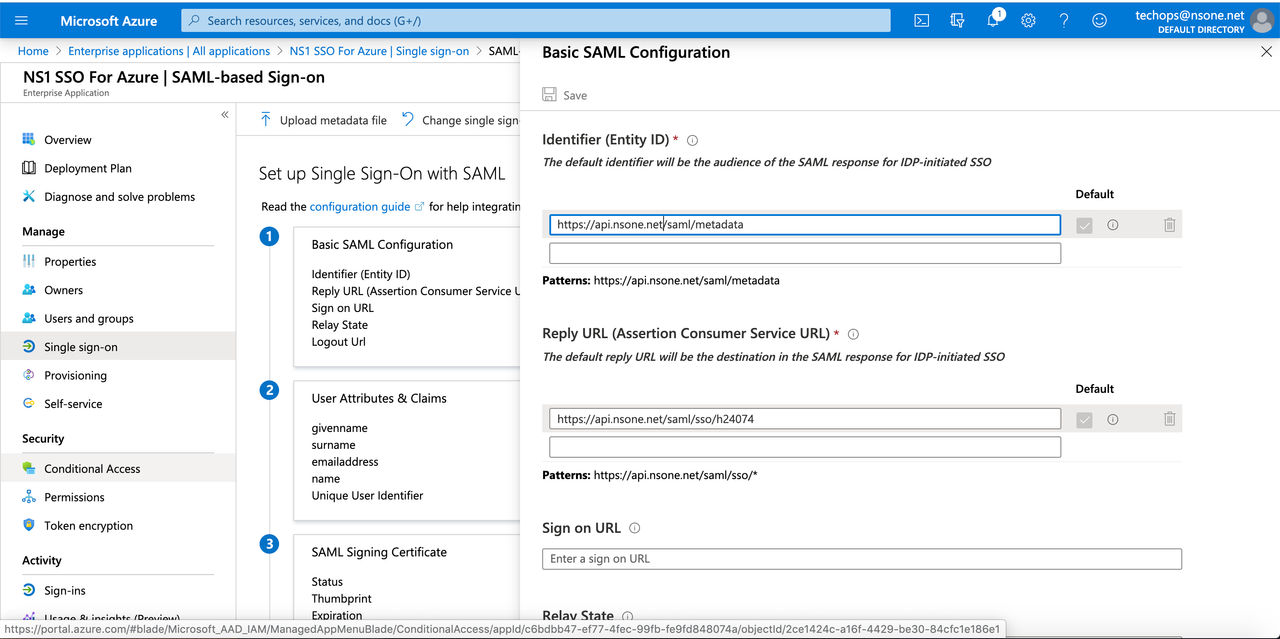Select Provisioning in the Manage menu
Screen dimensions: 1280x639
pyautogui.click(x=75, y=375)
